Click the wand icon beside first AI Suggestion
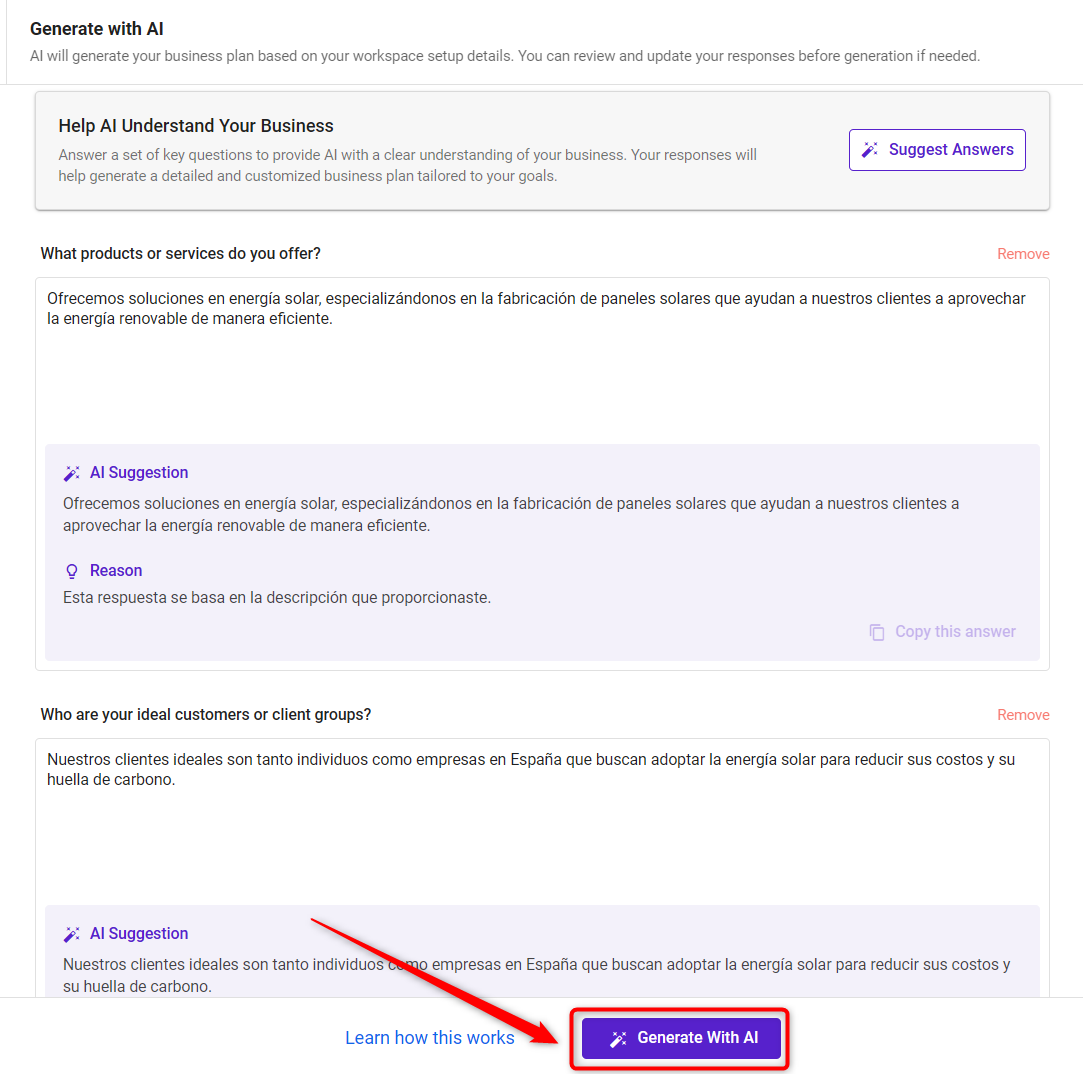1083x1074 pixels. (x=72, y=473)
